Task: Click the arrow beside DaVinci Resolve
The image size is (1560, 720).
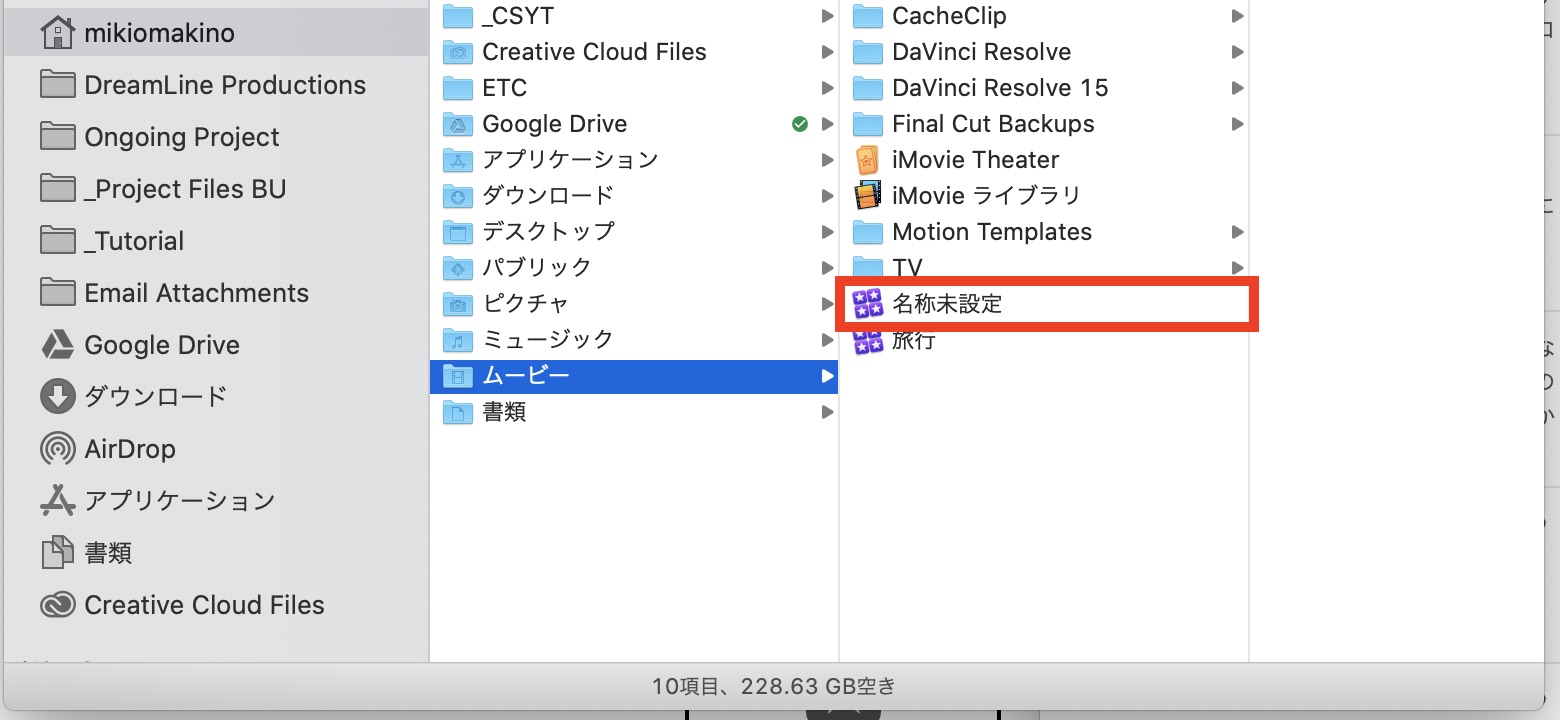Action: click(x=1237, y=52)
